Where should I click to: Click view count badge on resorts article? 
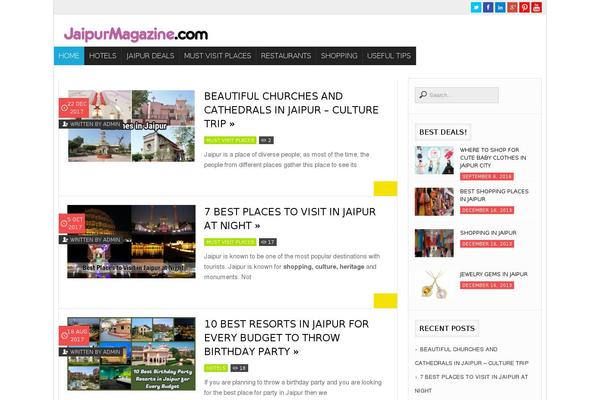tap(239, 368)
